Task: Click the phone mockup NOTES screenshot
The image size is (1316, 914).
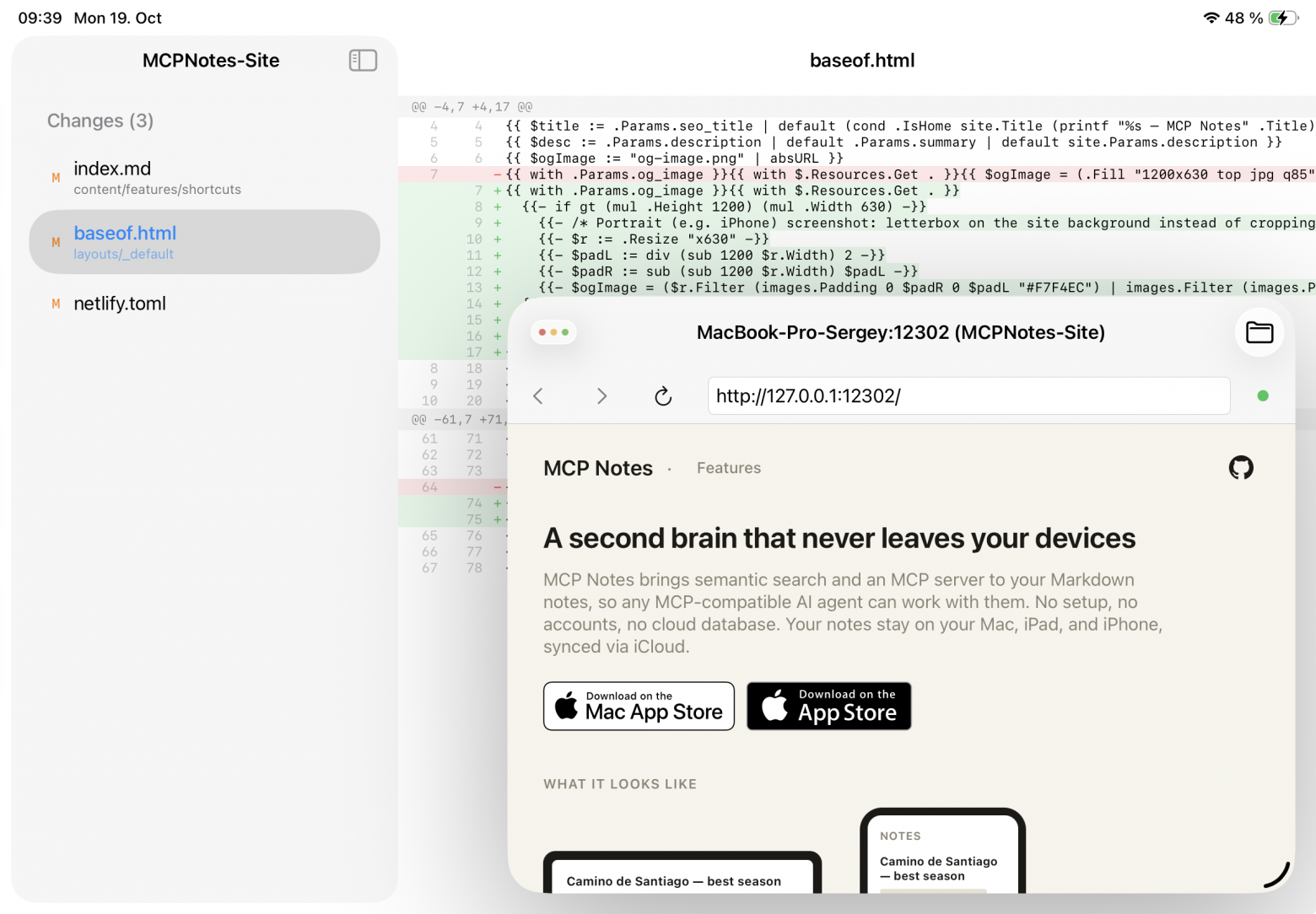Action: coord(942,851)
